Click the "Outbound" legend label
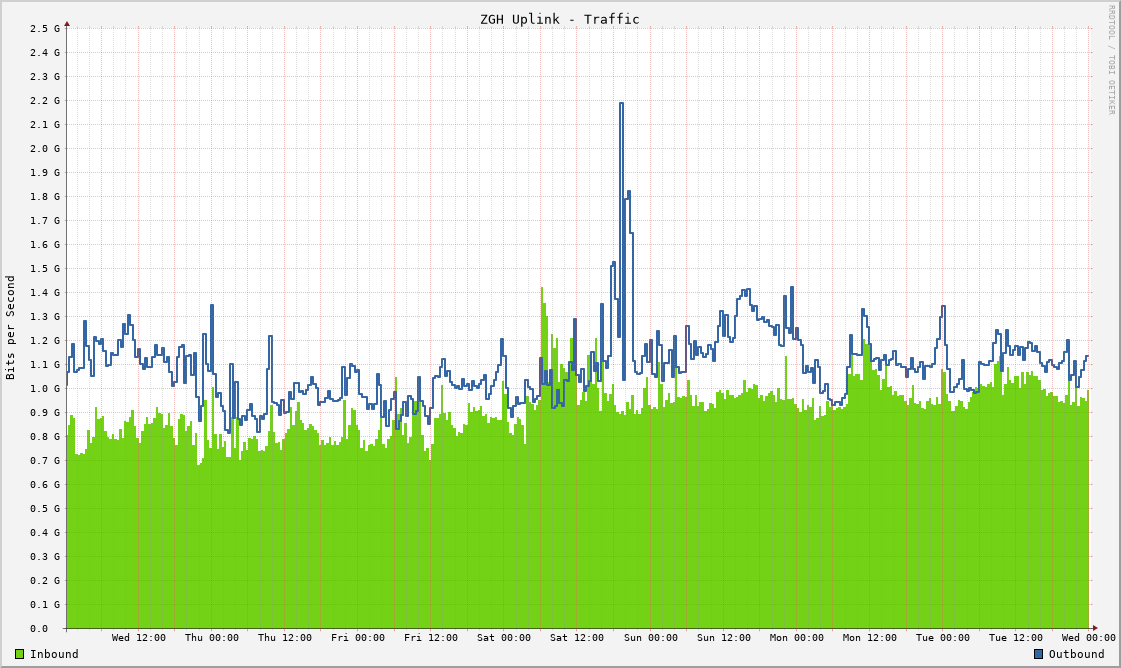 point(1077,654)
